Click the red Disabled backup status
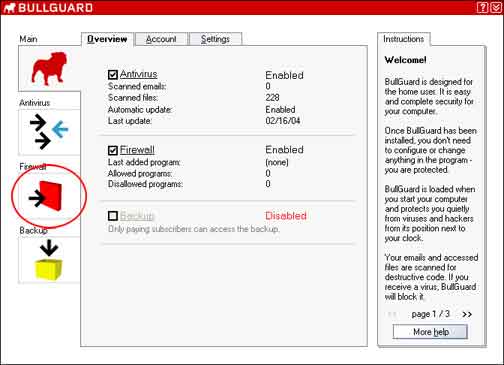 (x=286, y=216)
